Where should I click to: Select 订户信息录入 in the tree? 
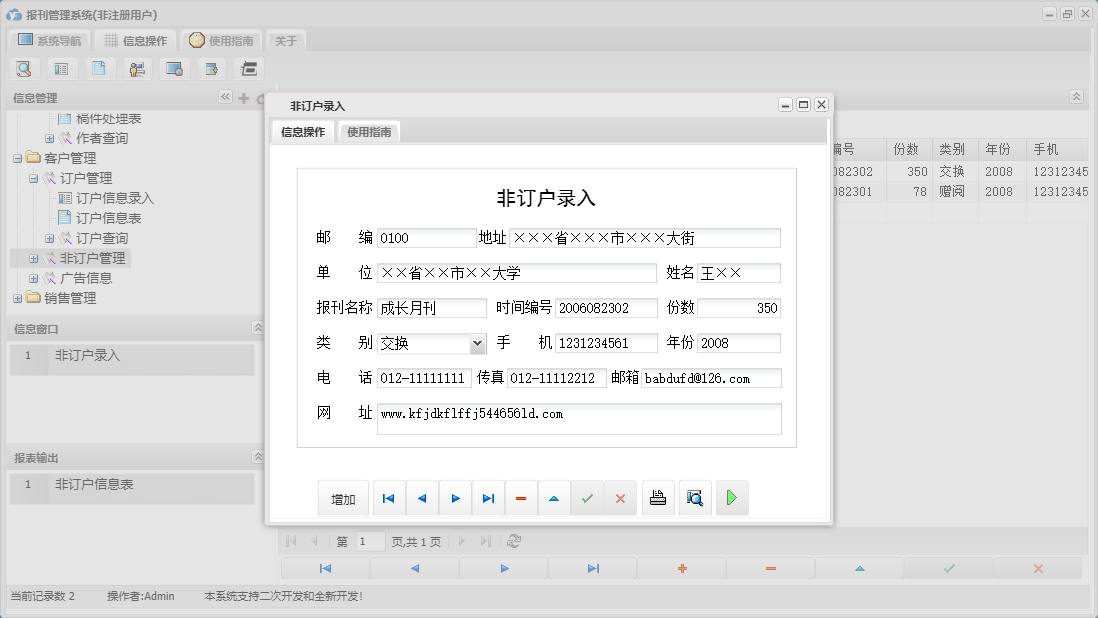click(113, 198)
